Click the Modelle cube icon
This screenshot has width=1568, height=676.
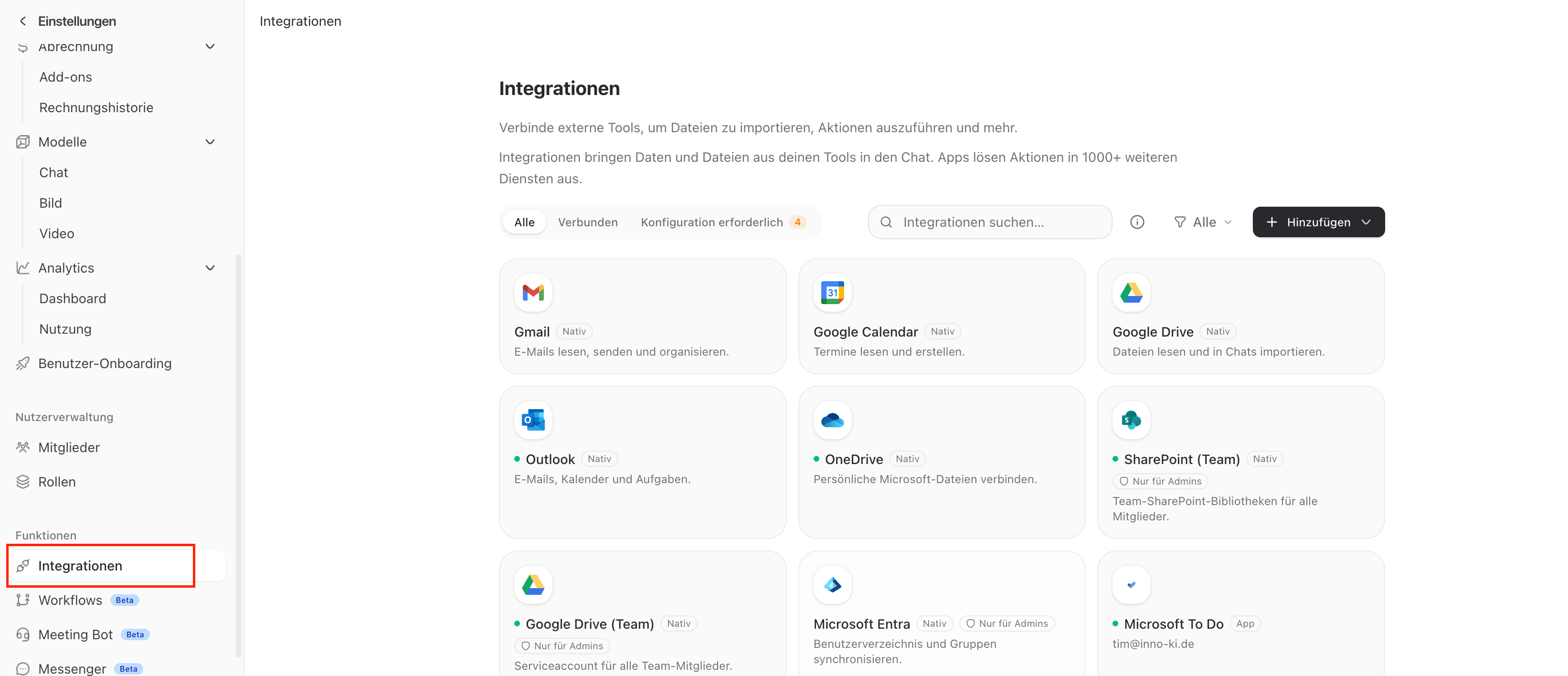22,142
